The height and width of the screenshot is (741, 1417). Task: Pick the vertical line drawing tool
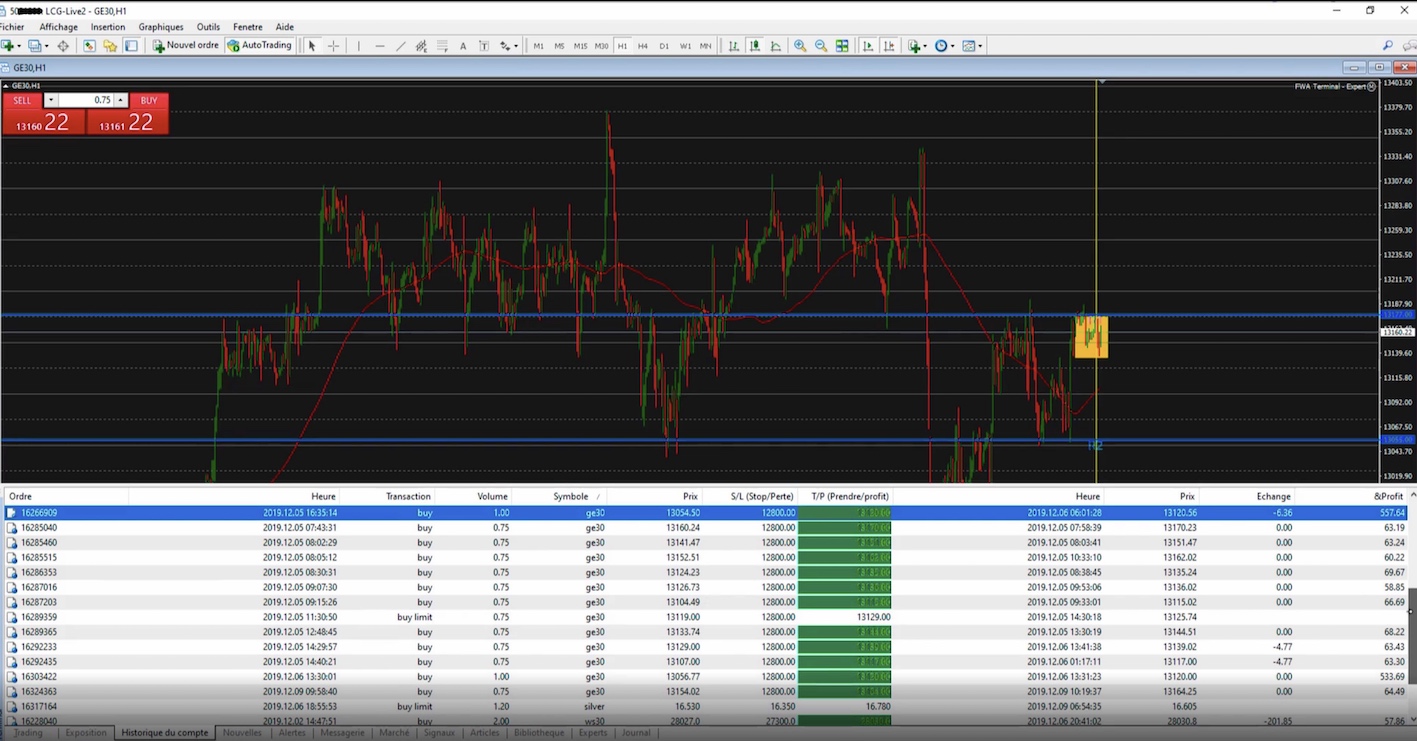[x=358, y=46]
